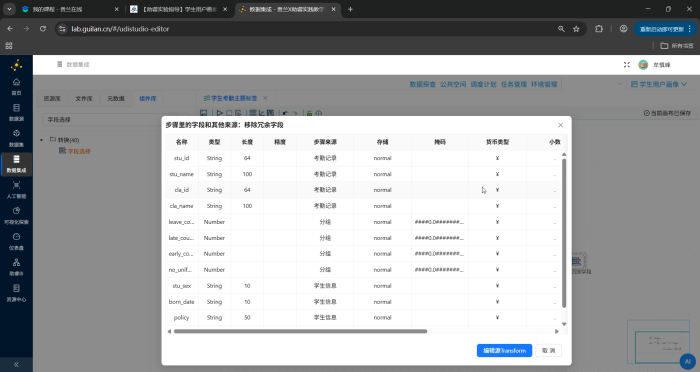
Task: Click the dialog vertical scrollbar thumb
Action: (564, 233)
